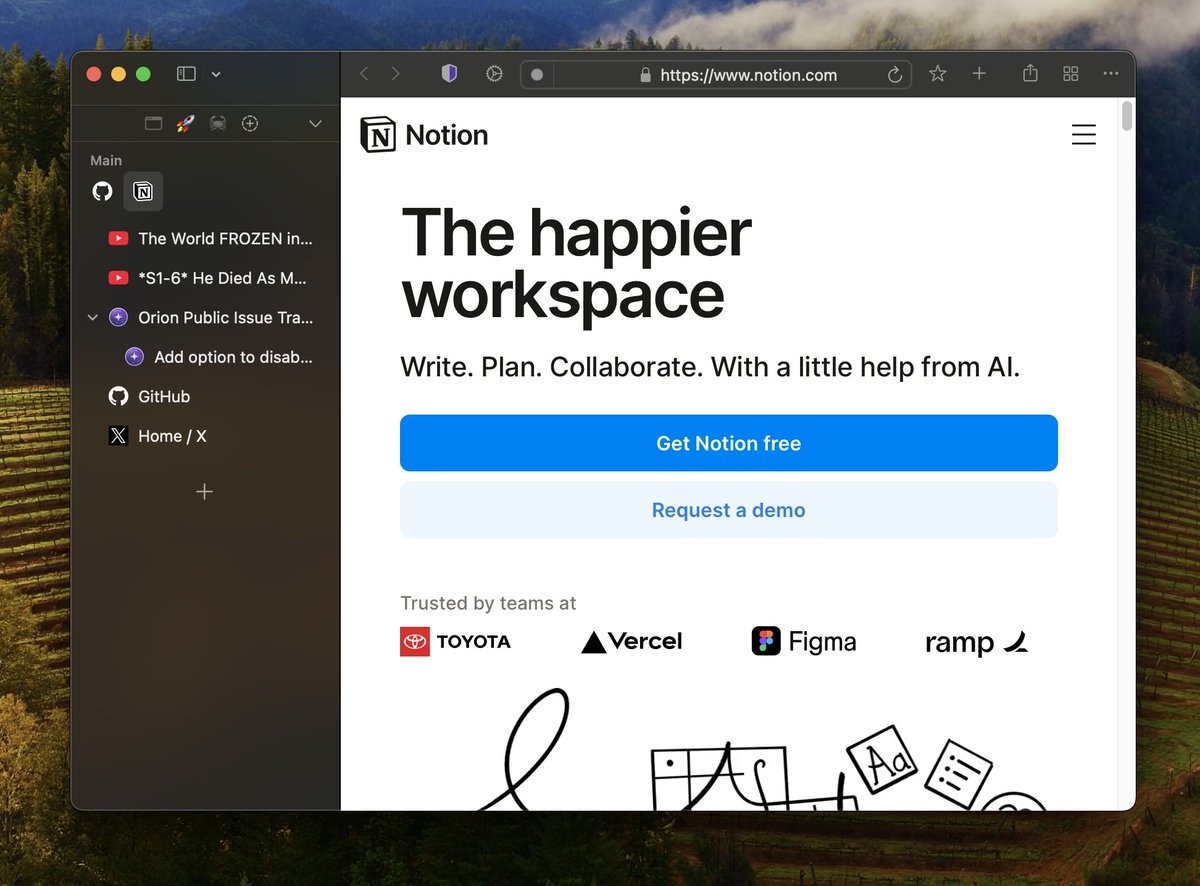Image resolution: width=1200 pixels, height=886 pixels.
Task: Reload the page with the refresh icon
Action: pyautogui.click(x=895, y=75)
